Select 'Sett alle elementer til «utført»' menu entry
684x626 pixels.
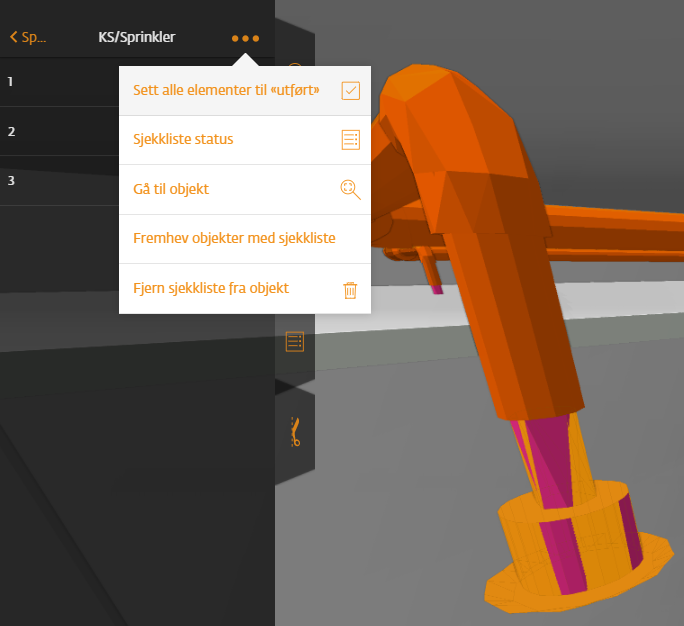tap(245, 91)
